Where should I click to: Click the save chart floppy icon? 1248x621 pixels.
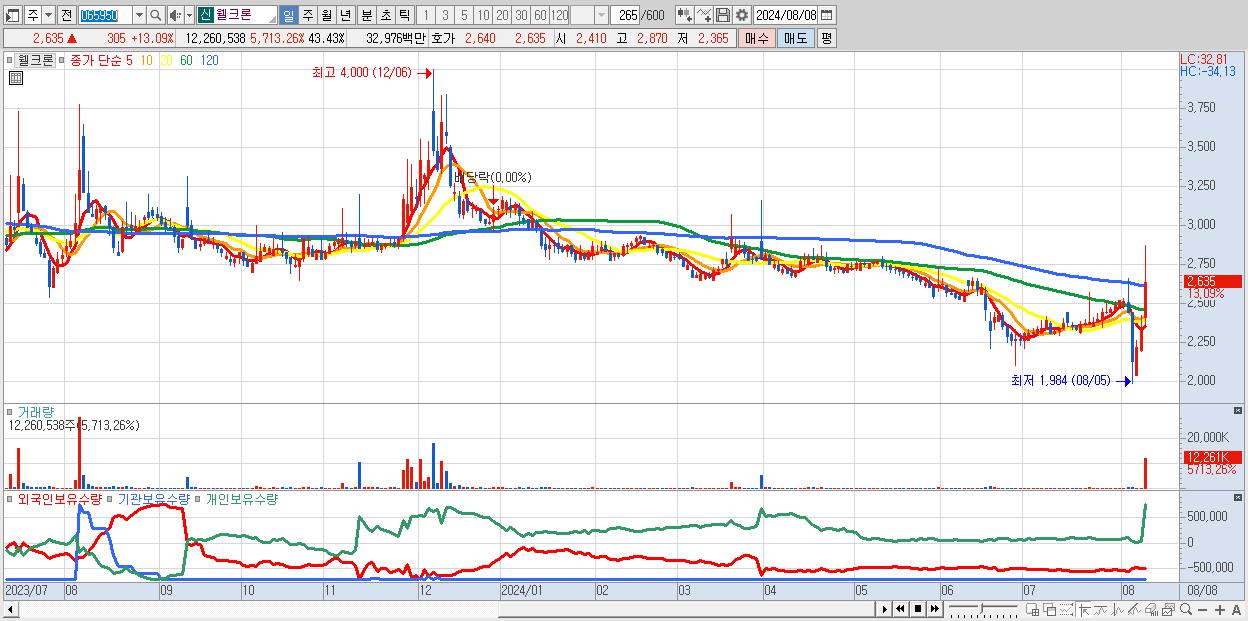coord(723,15)
